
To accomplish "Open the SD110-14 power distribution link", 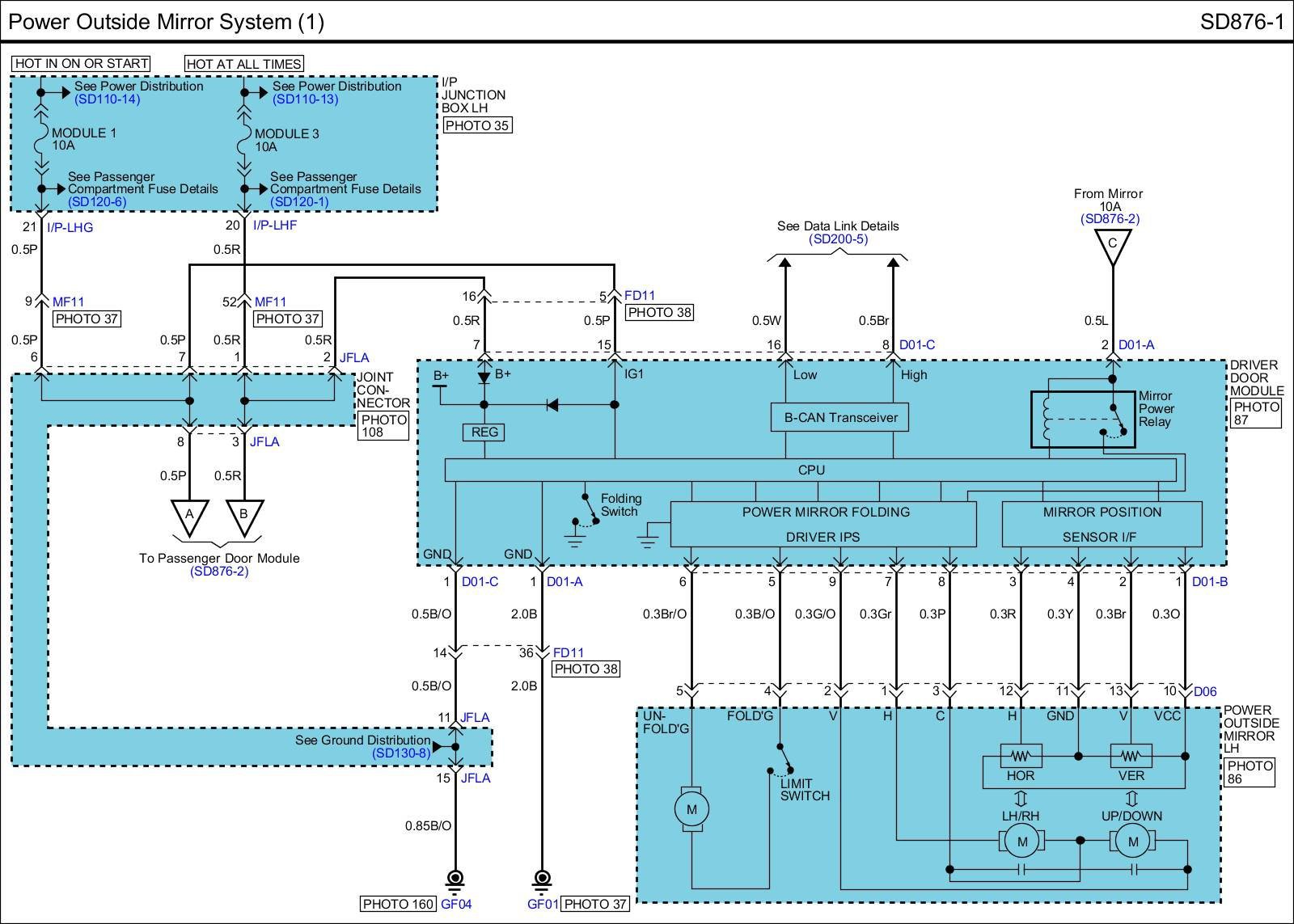I will click(107, 99).
